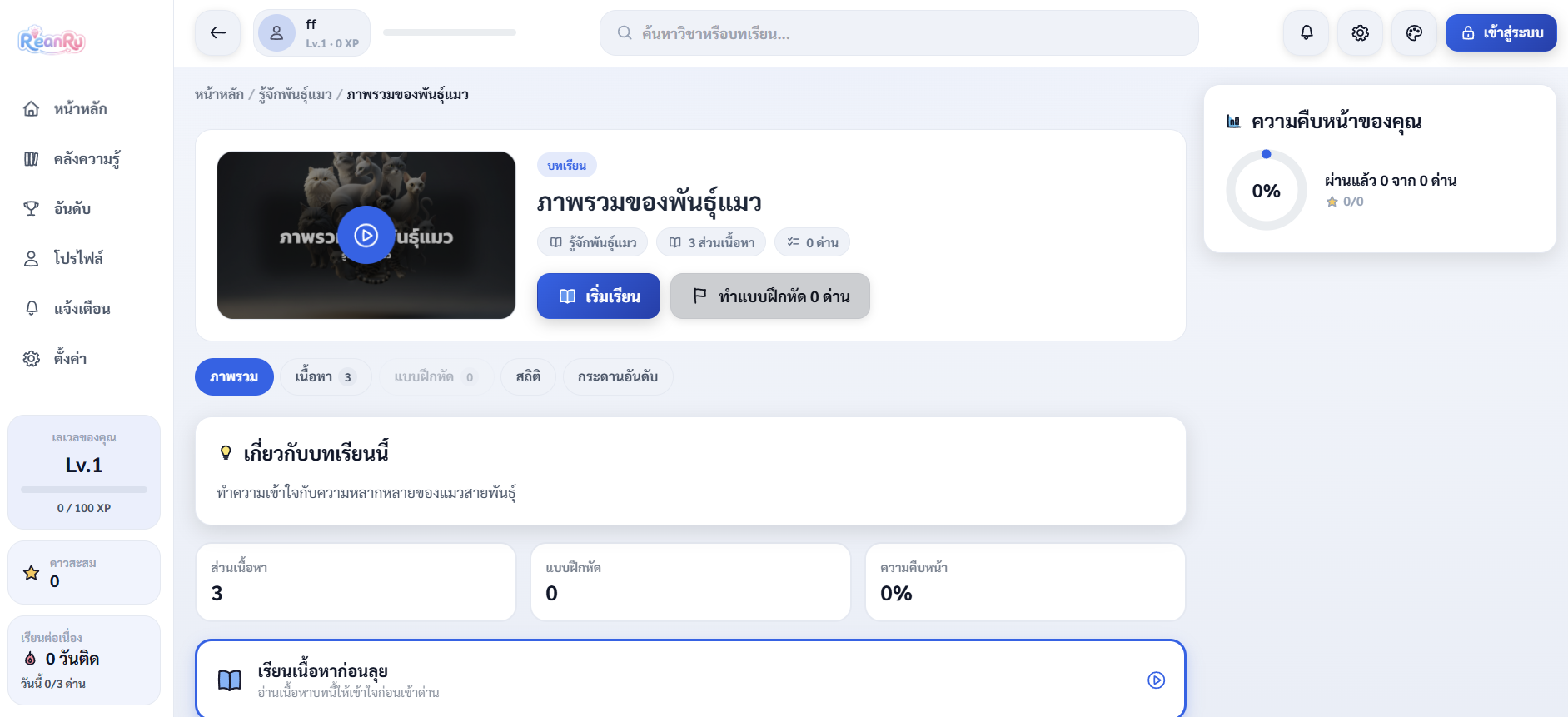Open the เรียนเนื้อหาก่อนลุย card
The height and width of the screenshot is (717, 1568).
(690, 679)
